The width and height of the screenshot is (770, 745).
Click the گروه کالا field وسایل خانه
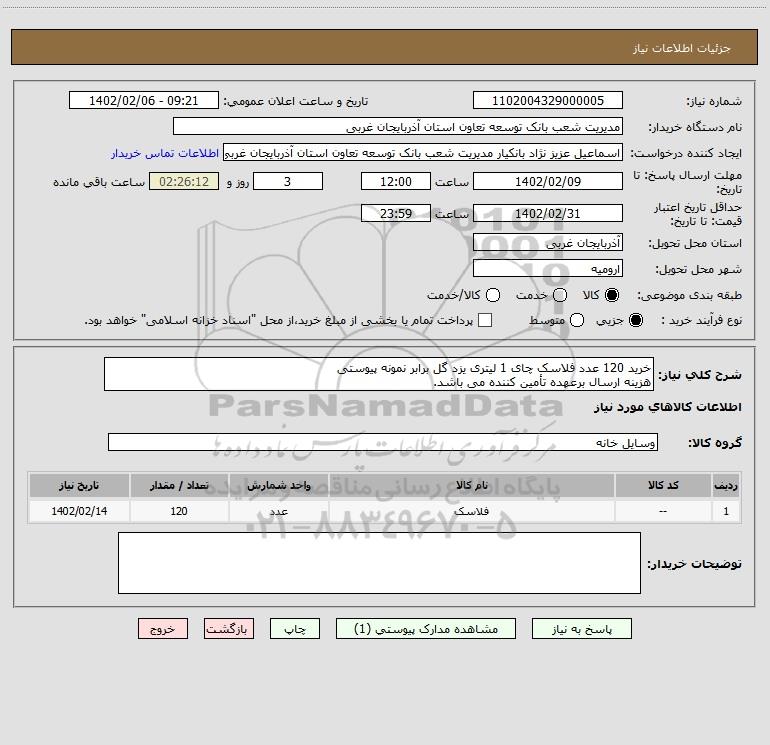pyautogui.click(x=383, y=442)
